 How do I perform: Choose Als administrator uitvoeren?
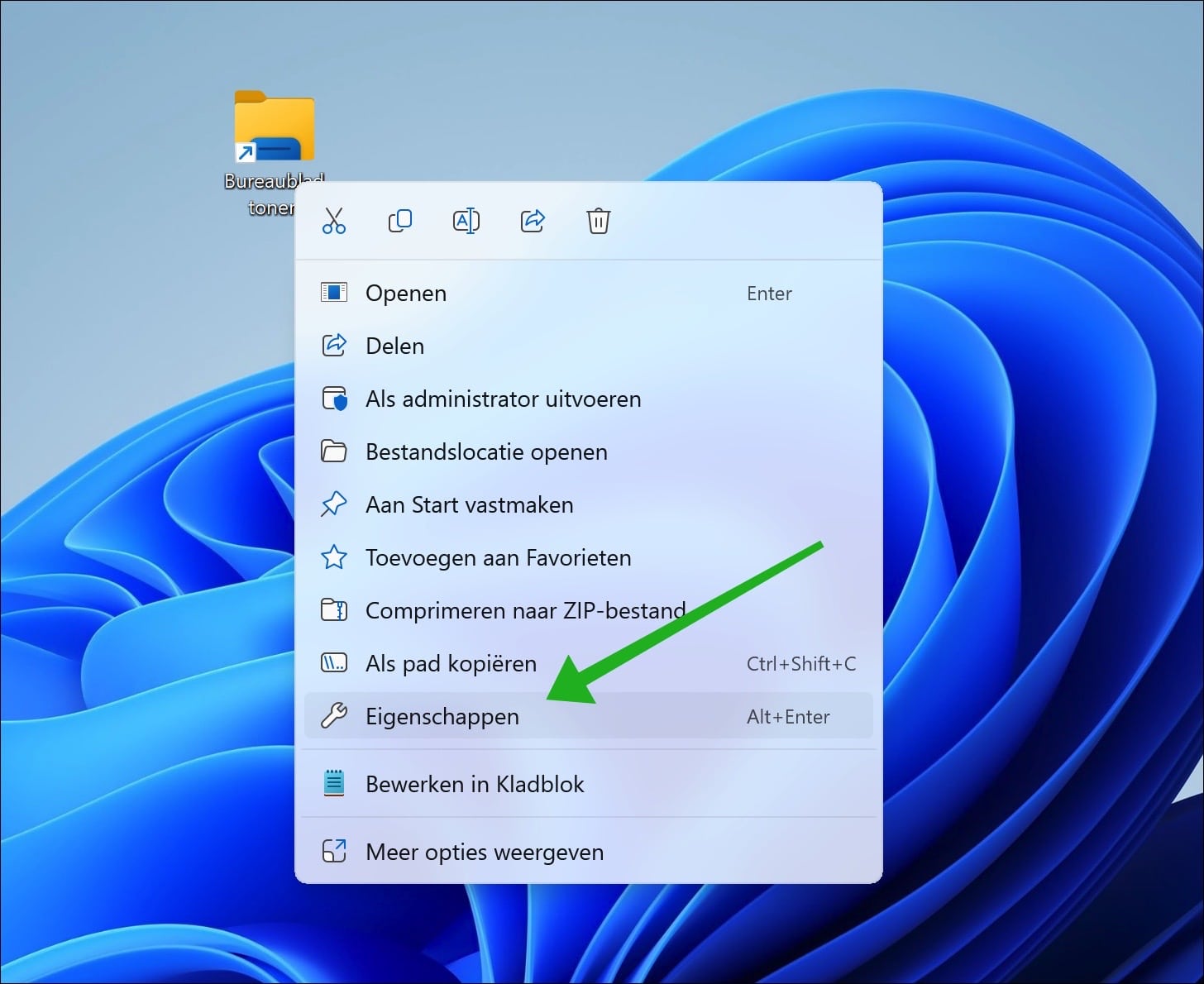pos(503,399)
